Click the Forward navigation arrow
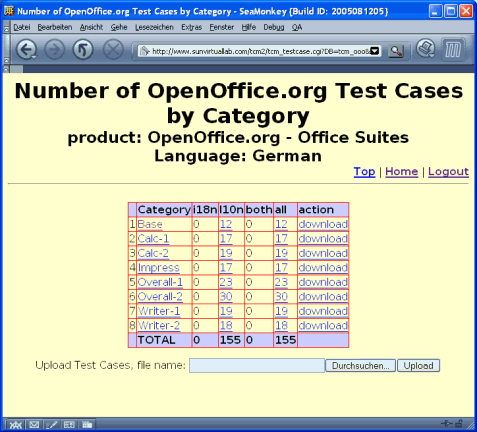477x432 pixels. 54,50
